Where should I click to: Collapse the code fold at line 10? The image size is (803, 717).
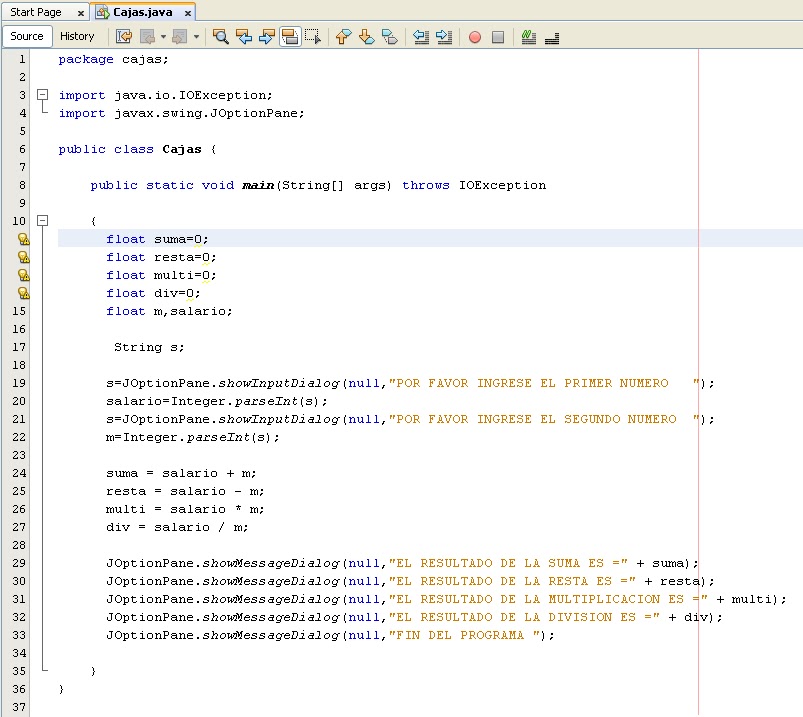tap(40, 220)
